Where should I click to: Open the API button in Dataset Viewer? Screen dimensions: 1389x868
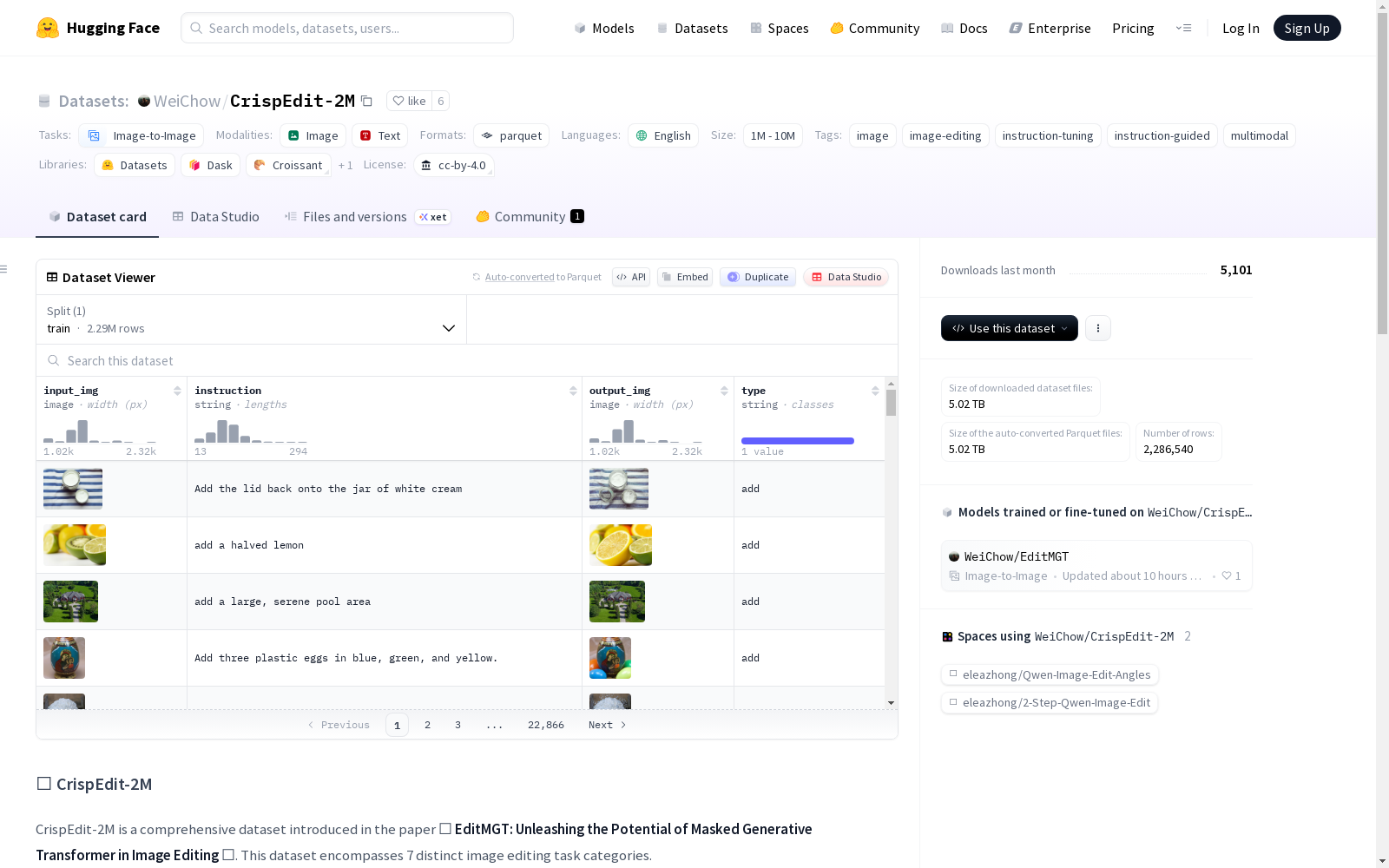point(631,277)
